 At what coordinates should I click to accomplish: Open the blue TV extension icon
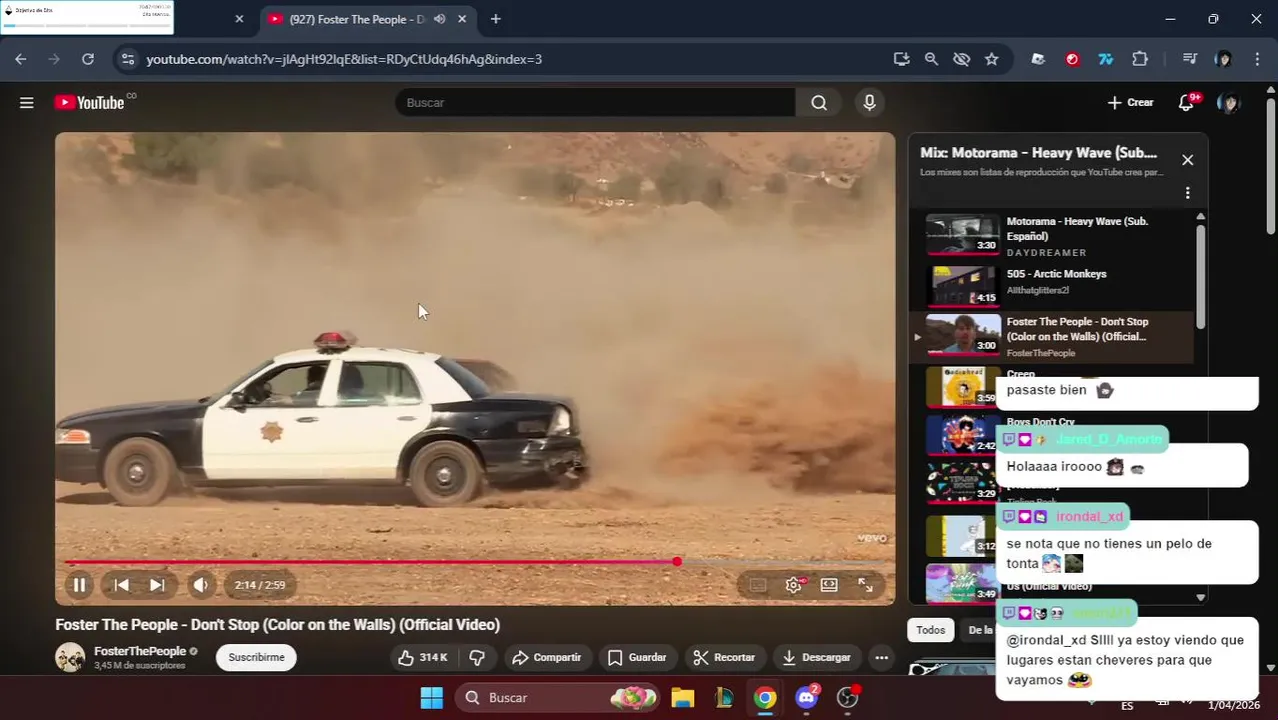(1106, 59)
